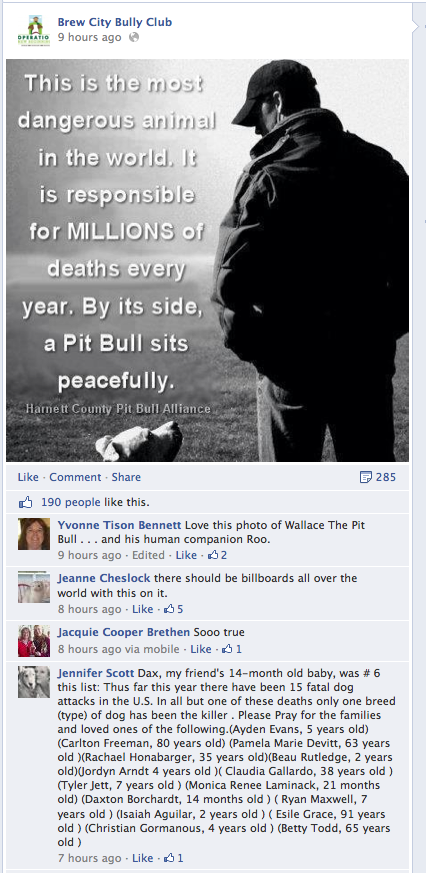Open Brew City Bully Club page name link
426x873 pixels.
[115, 22]
